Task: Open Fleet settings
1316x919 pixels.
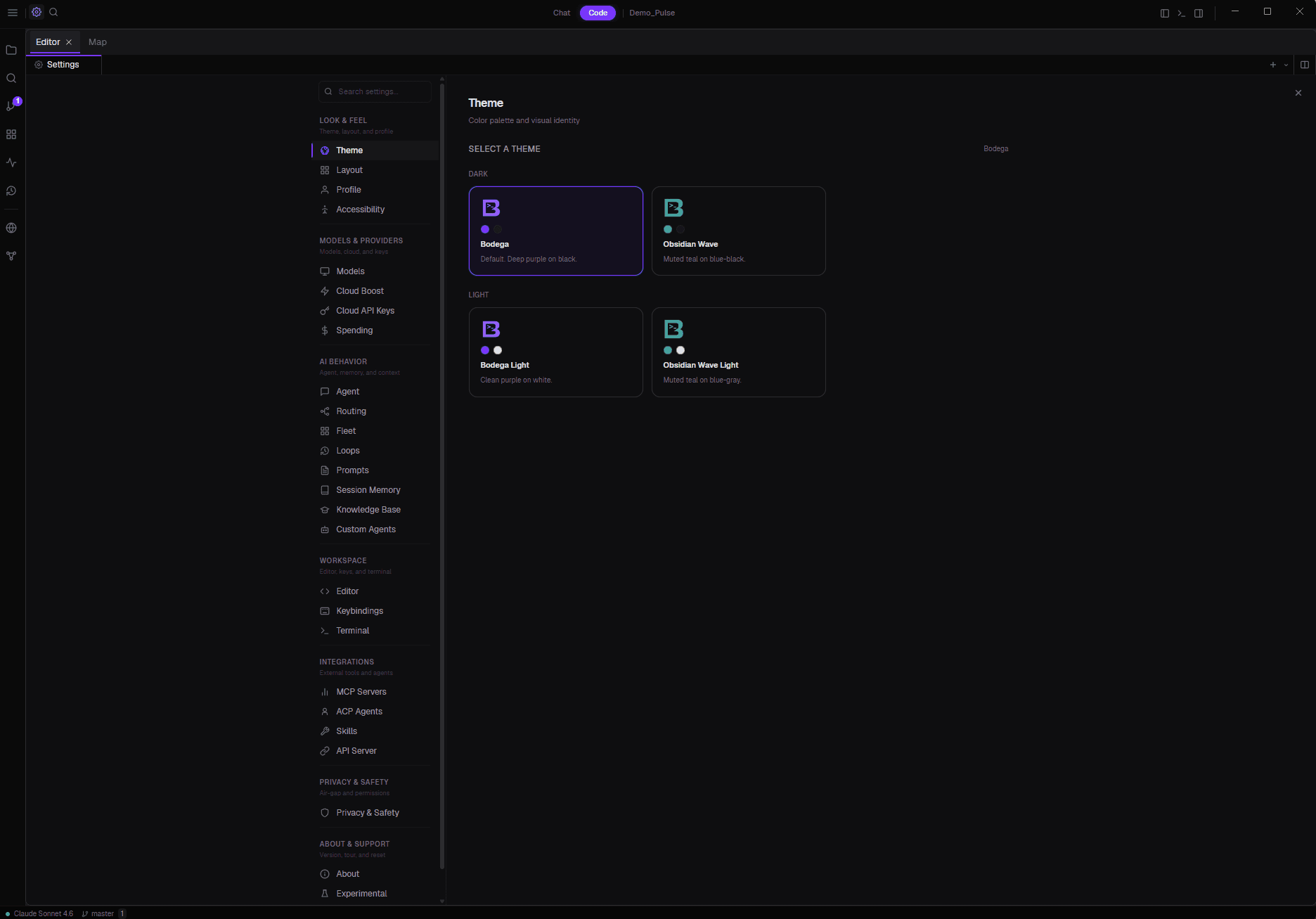Action: (375, 431)
